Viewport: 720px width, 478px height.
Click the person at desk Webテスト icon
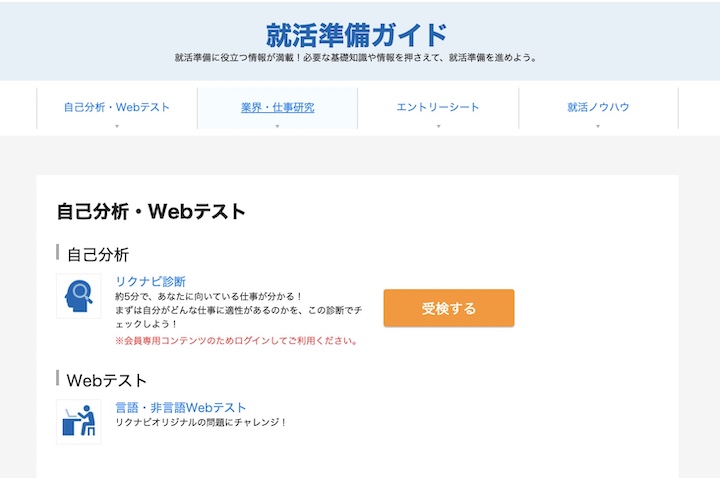pos(79,422)
